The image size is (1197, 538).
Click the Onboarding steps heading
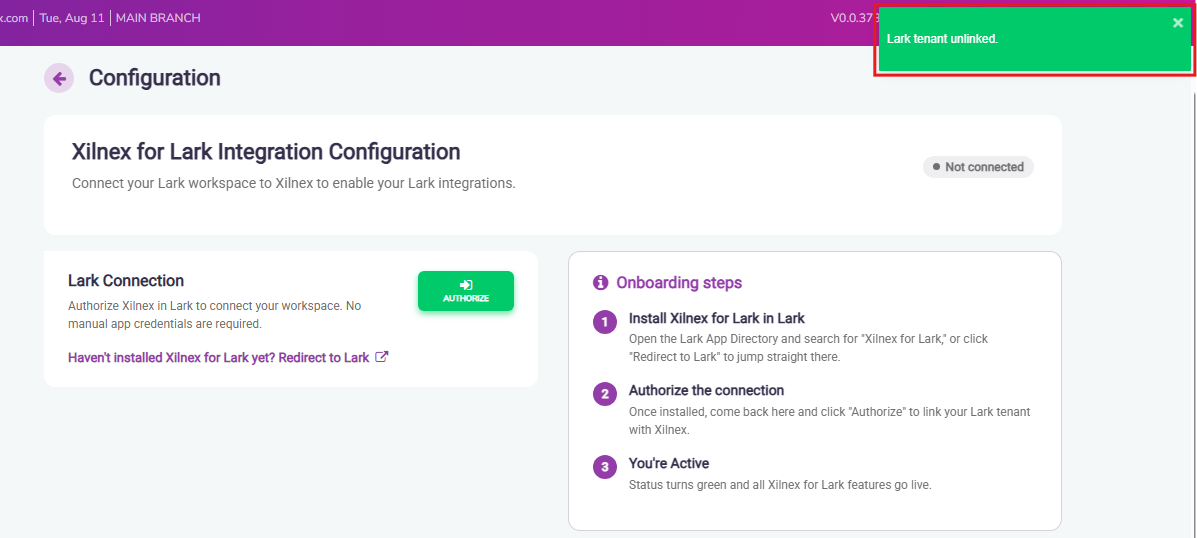pyautogui.click(x=679, y=283)
